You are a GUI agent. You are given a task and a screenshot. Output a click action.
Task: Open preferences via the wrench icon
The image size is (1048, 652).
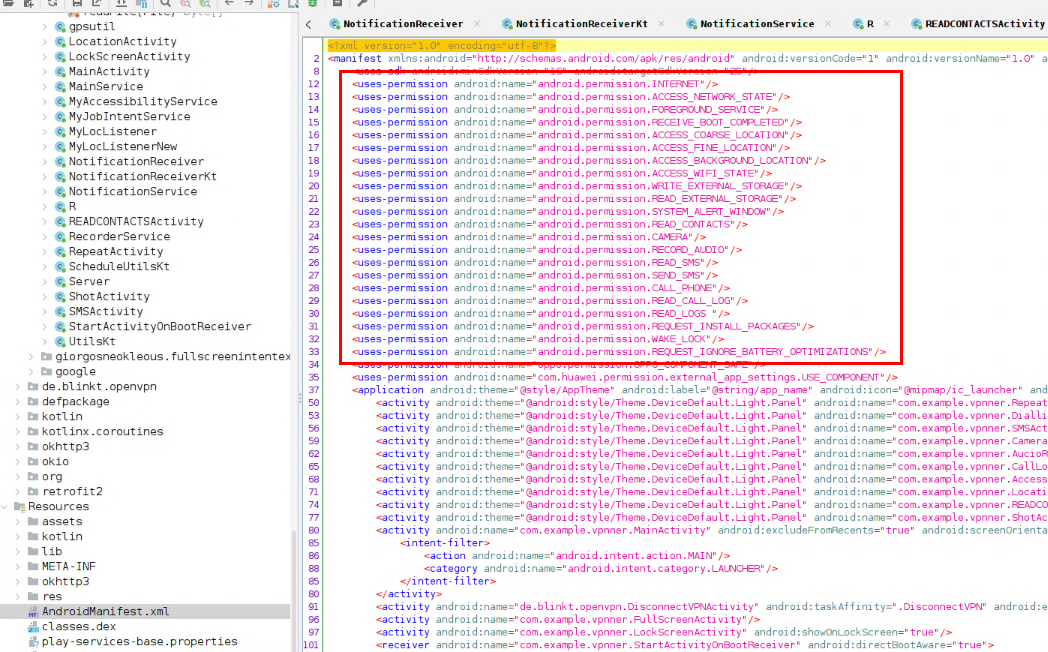(x=362, y=4)
